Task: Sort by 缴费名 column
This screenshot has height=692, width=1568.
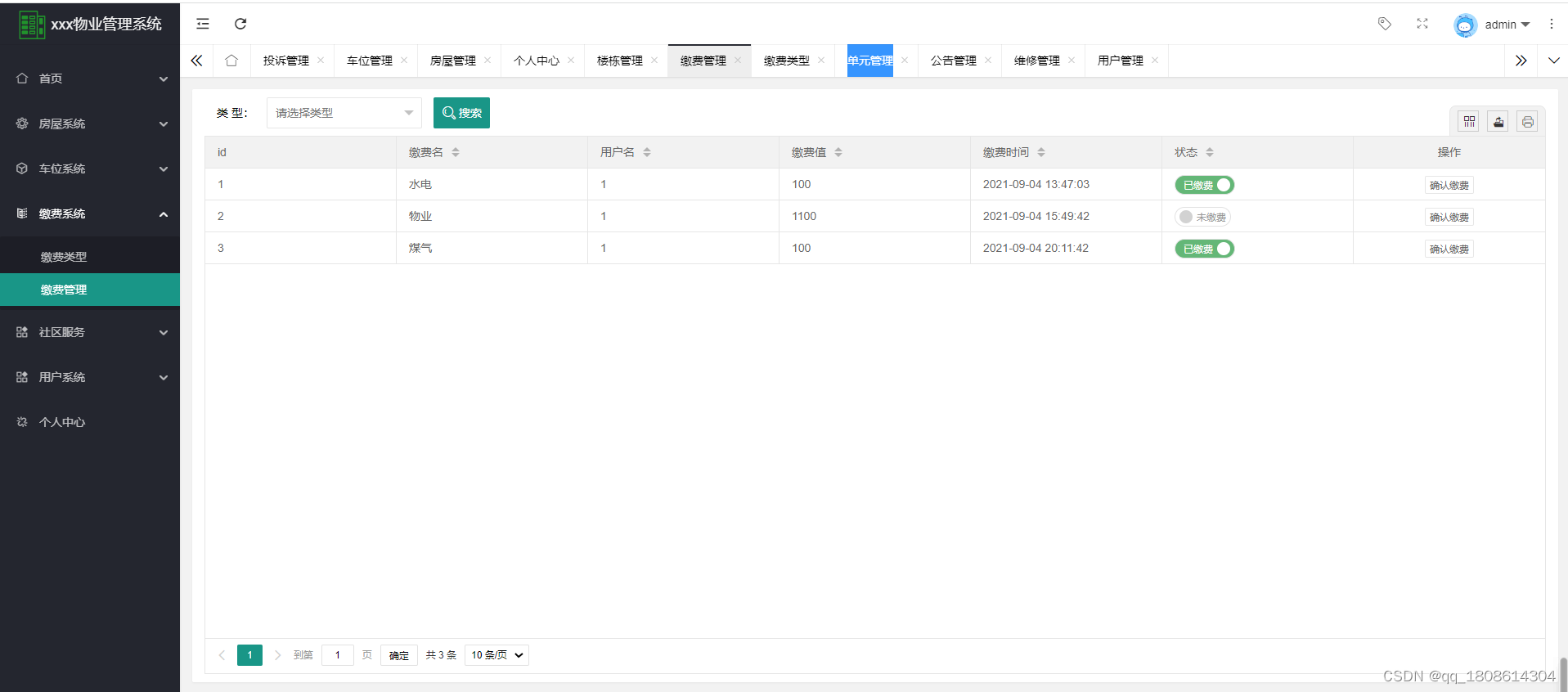Action: point(456,152)
